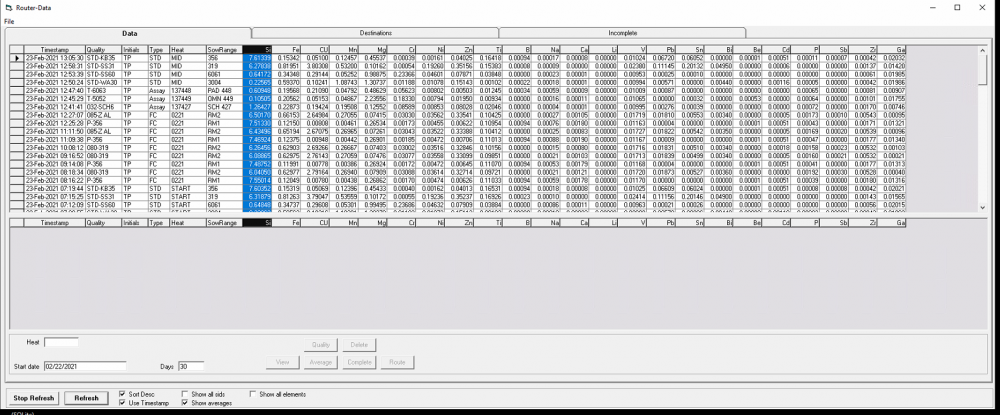This screenshot has width=1000, height=415.
Task: Click the Ga value 0.02032
Action: [892, 57]
